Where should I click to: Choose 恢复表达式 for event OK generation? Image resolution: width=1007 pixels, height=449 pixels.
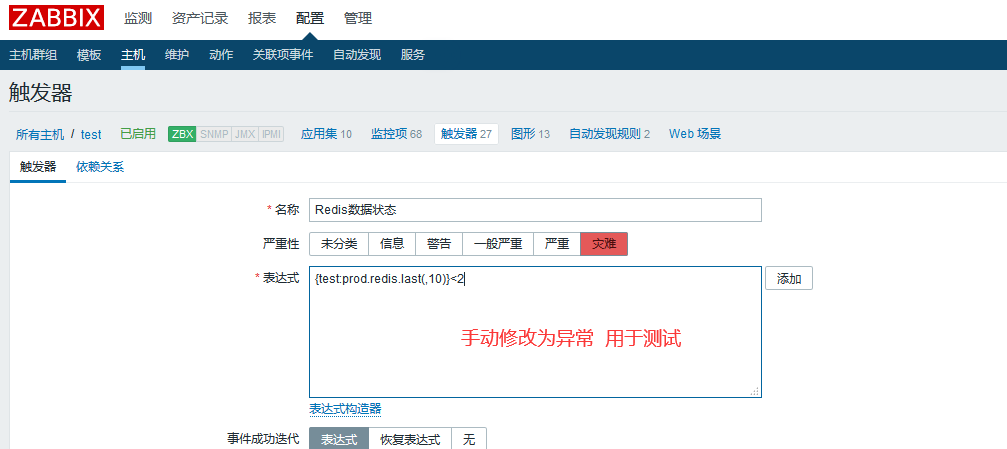coord(410,439)
